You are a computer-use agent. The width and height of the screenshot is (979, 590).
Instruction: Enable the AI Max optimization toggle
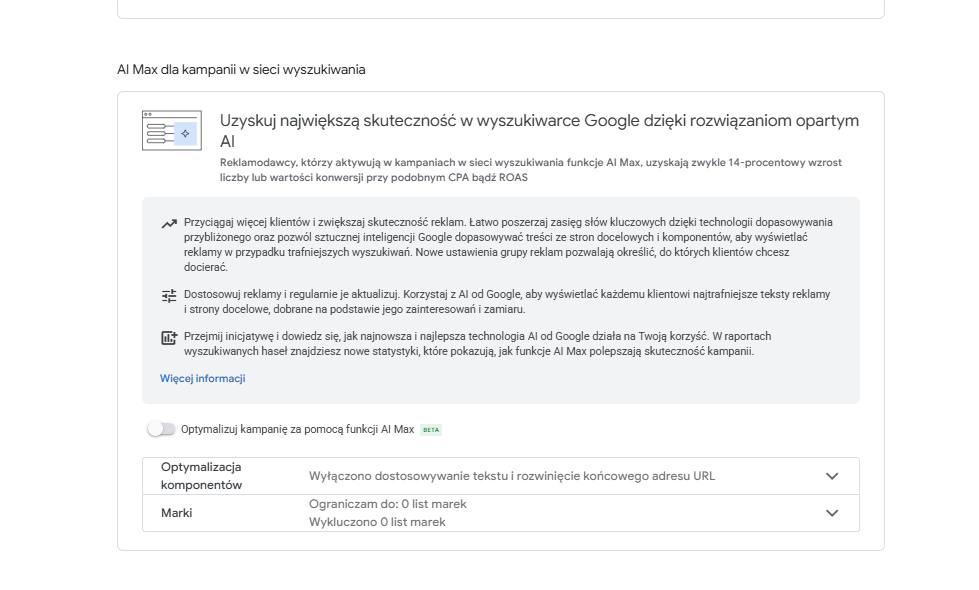tap(160, 429)
